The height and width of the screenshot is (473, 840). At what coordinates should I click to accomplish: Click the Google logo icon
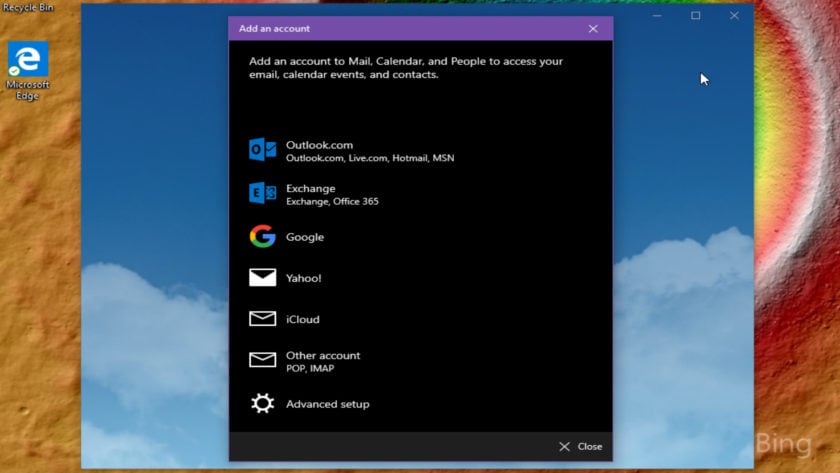click(262, 236)
